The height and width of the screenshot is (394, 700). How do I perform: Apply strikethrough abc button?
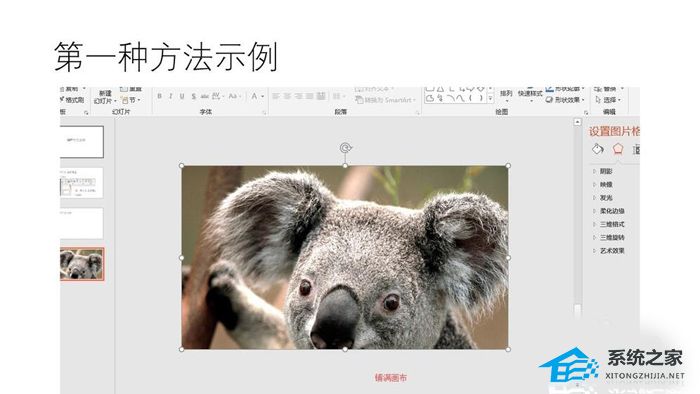click(204, 96)
